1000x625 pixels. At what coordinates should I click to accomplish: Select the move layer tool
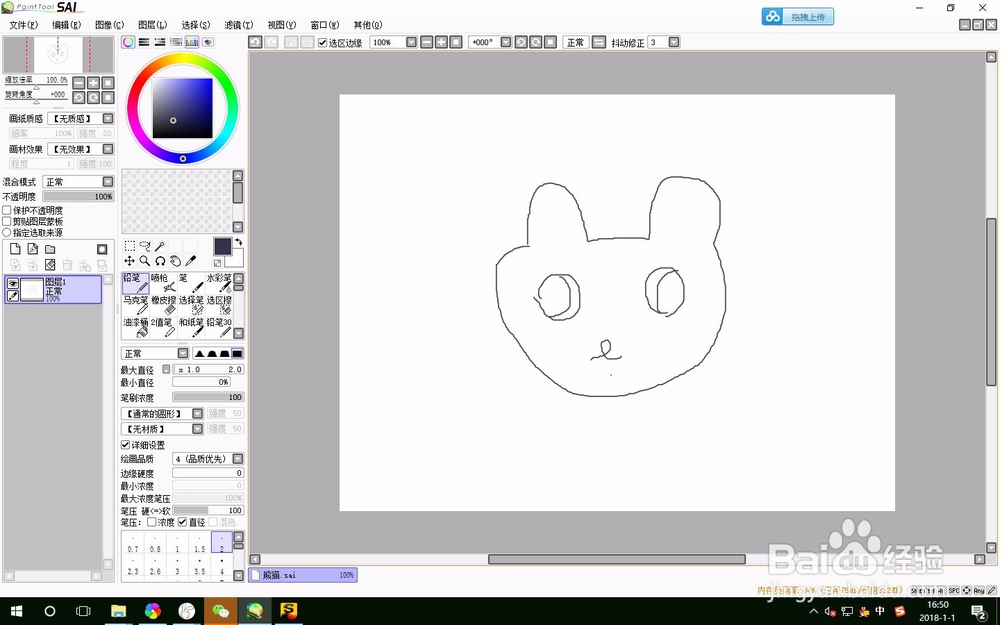pyautogui.click(x=129, y=261)
